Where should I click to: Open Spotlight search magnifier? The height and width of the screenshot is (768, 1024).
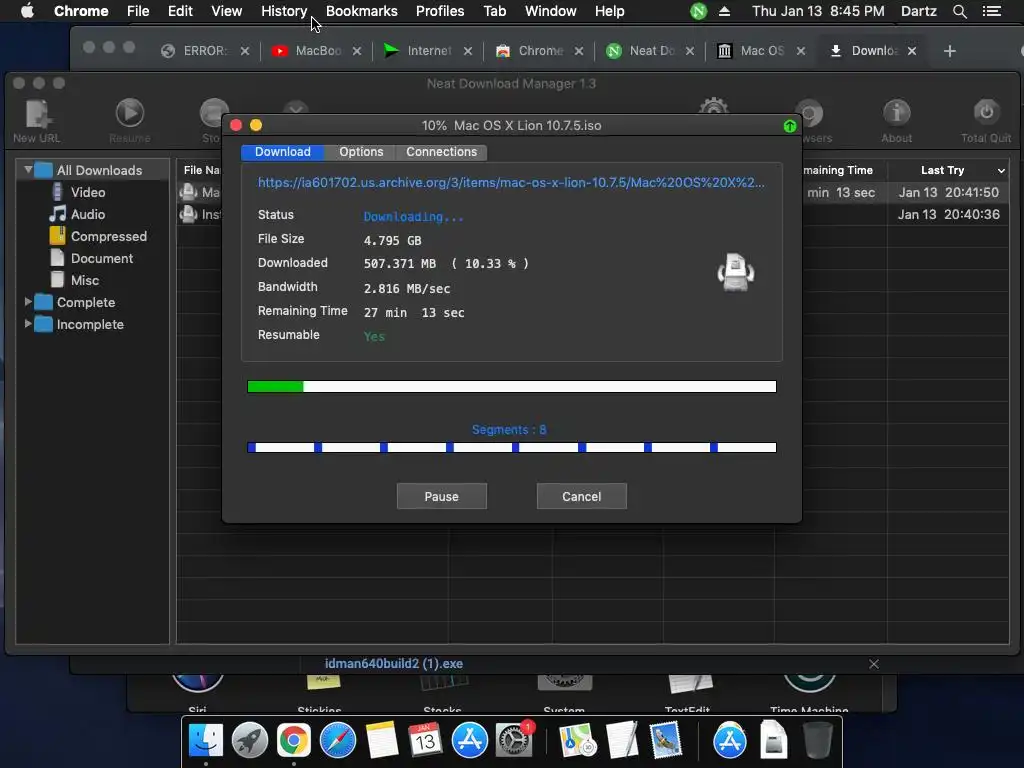tap(959, 11)
